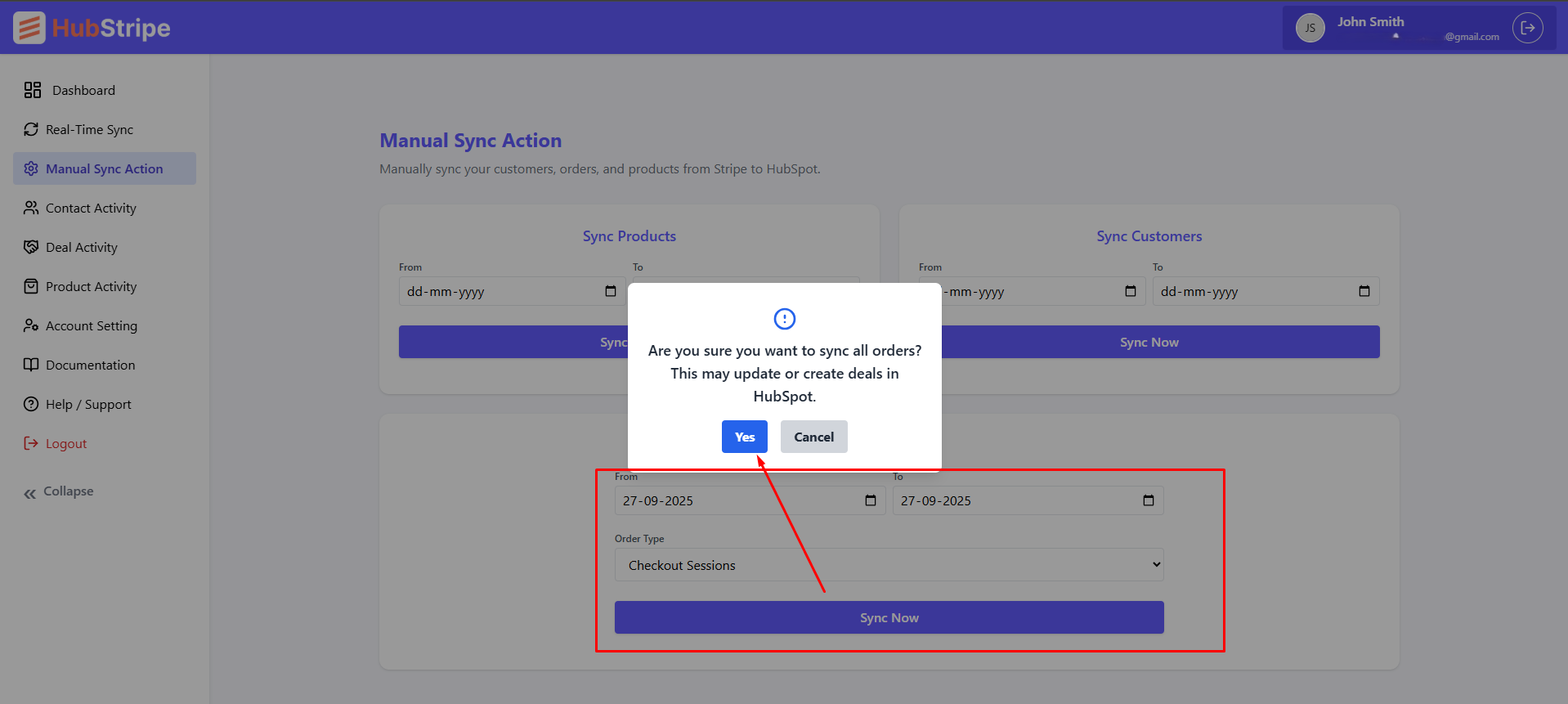The width and height of the screenshot is (1568, 704).
Task: Confirm order sync with Yes button
Action: (745, 437)
